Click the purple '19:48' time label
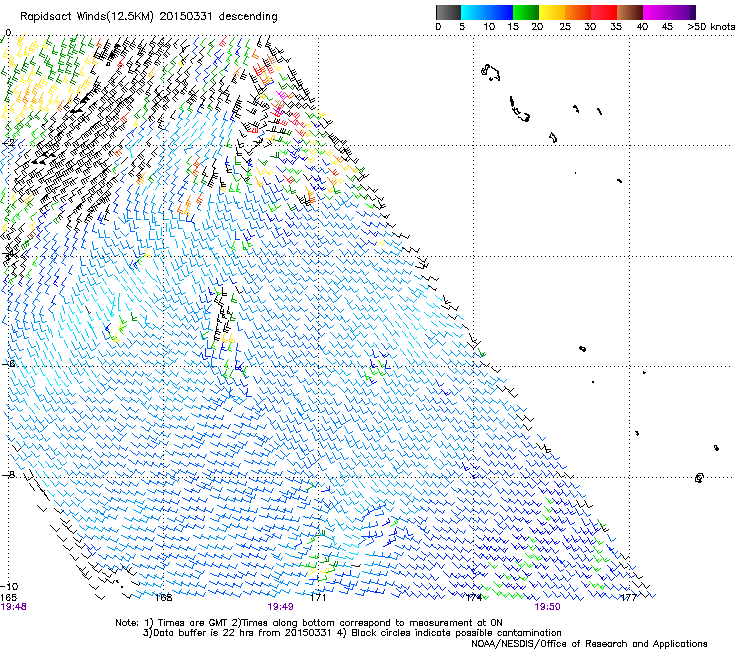 click(x=14, y=607)
